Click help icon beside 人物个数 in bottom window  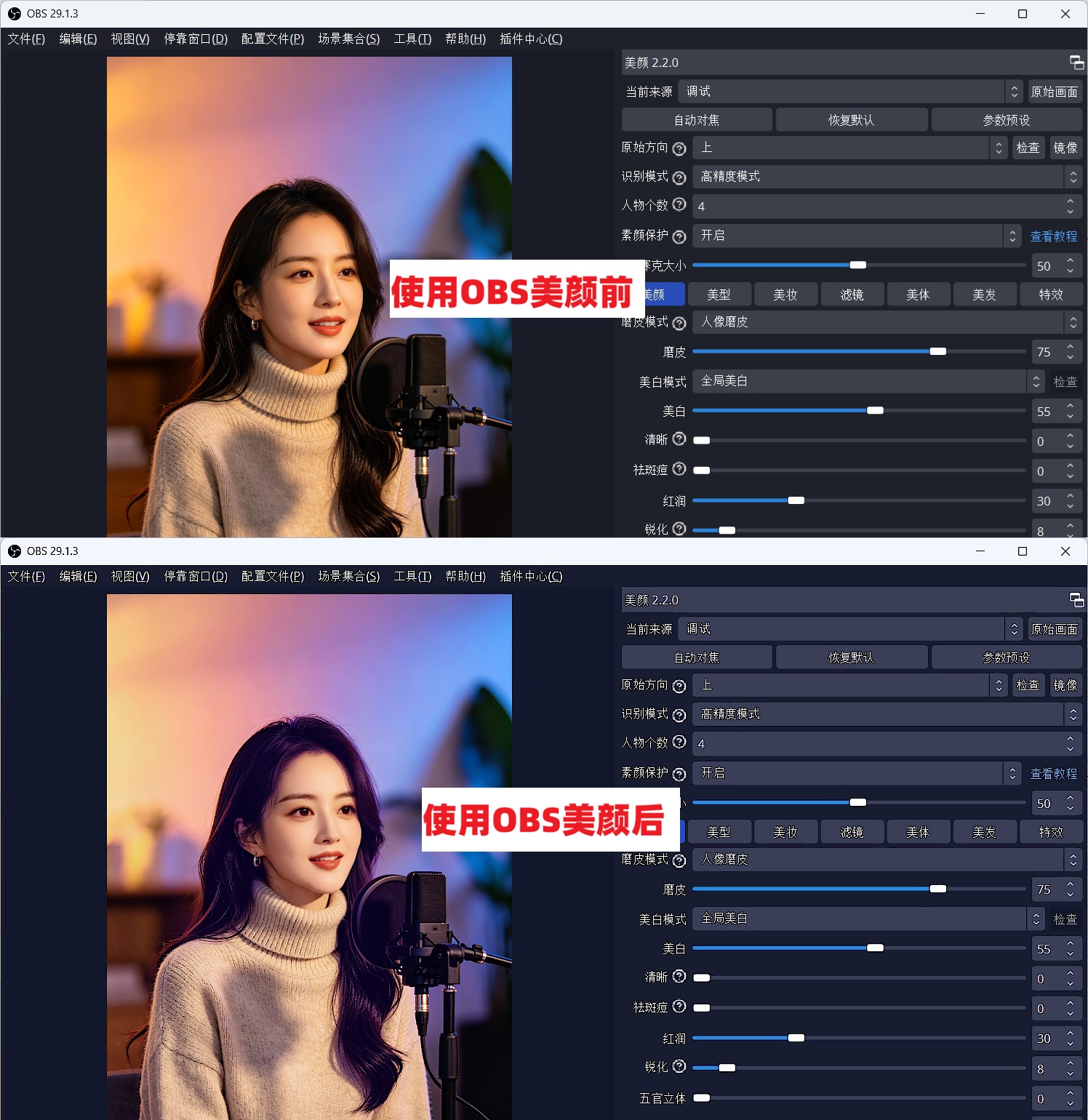point(679,742)
